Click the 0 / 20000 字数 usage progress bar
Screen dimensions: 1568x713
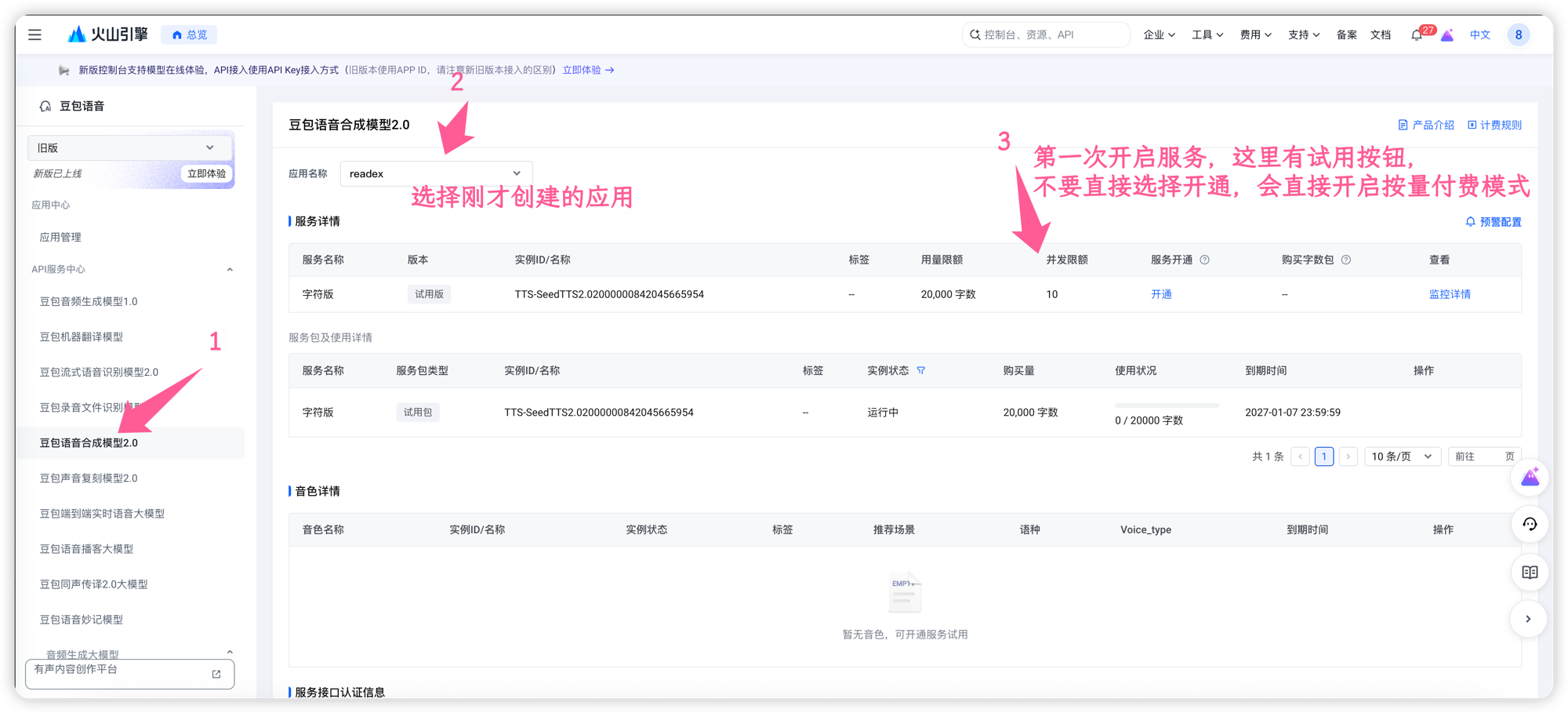click(x=1167, y=406)
